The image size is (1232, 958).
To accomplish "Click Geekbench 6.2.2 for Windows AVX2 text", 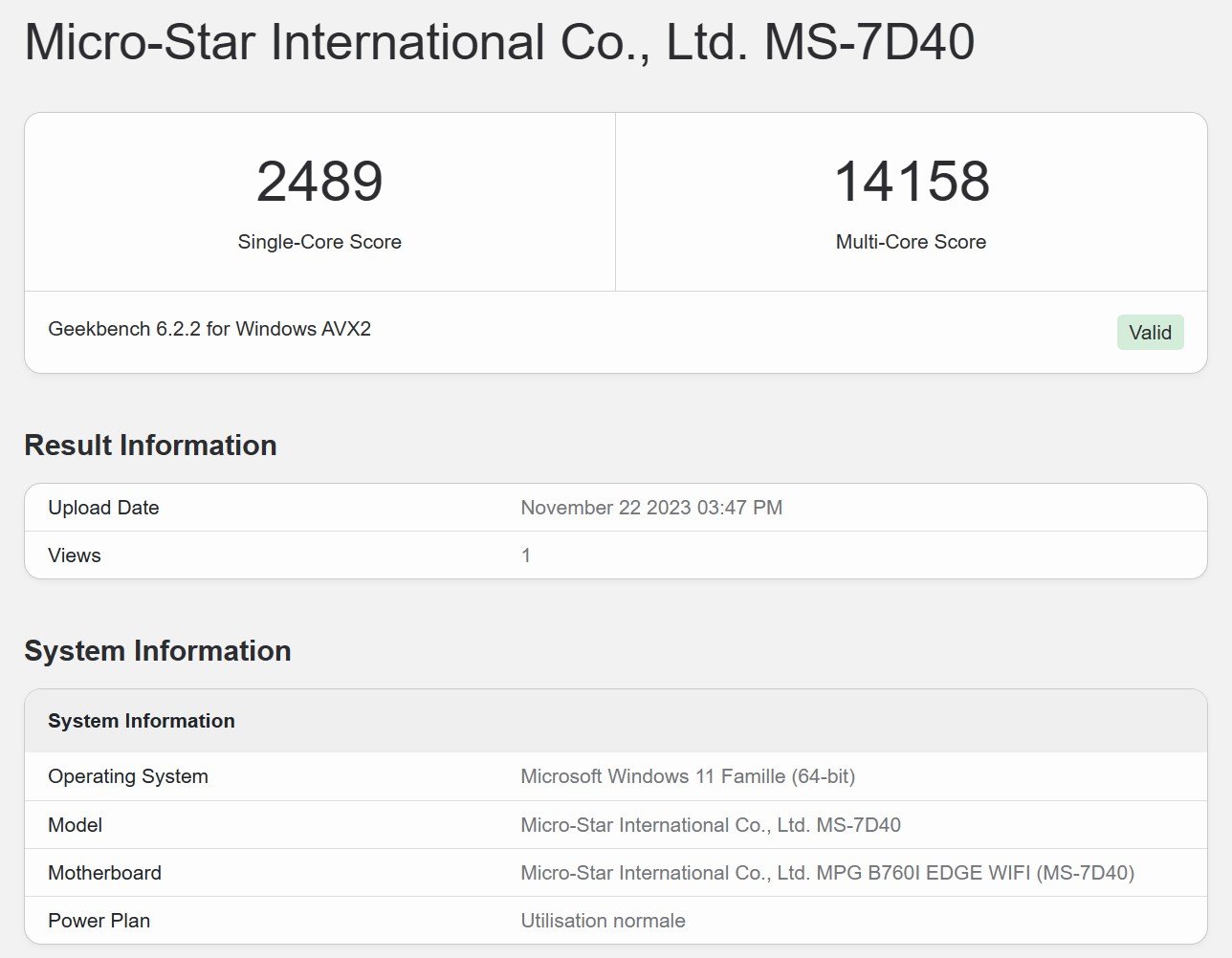I will click(x=209, y=329).
